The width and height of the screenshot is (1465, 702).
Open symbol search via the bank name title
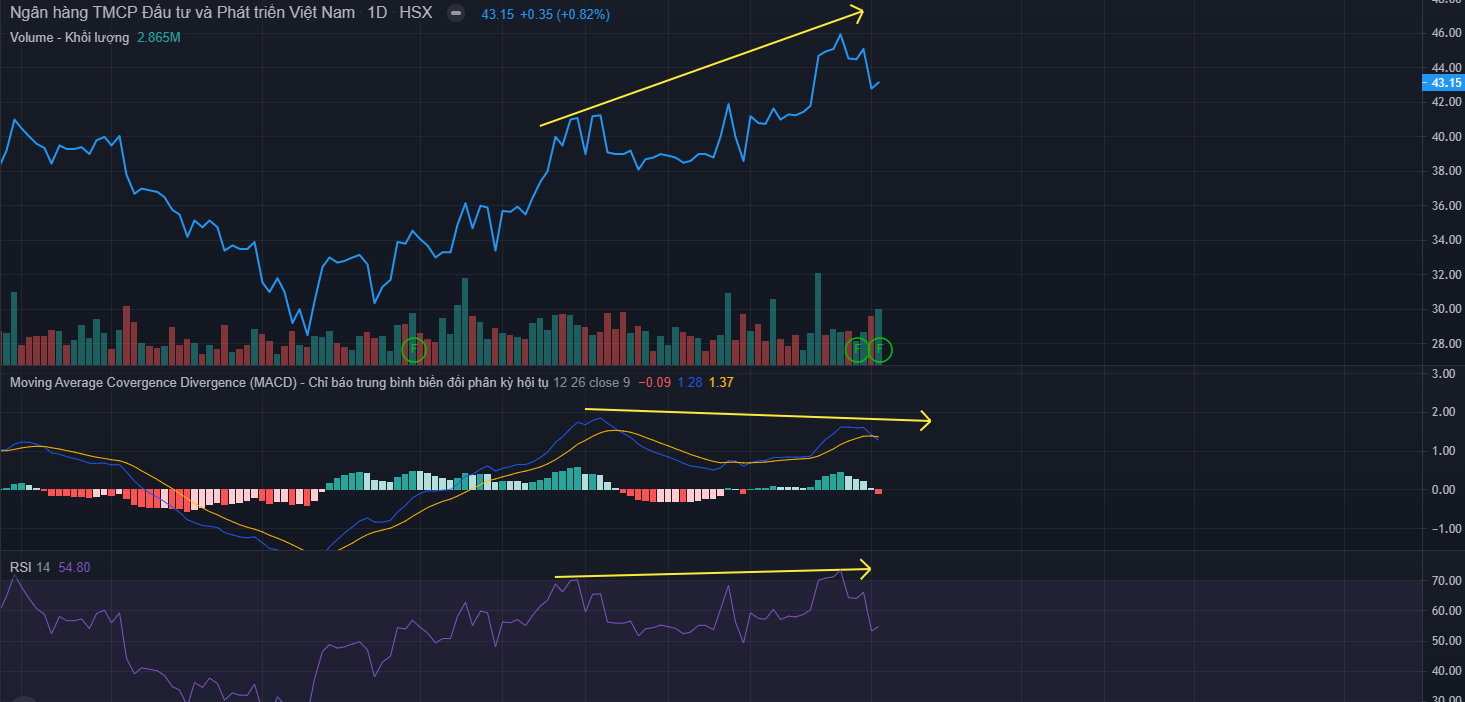(x=181, y=14)
